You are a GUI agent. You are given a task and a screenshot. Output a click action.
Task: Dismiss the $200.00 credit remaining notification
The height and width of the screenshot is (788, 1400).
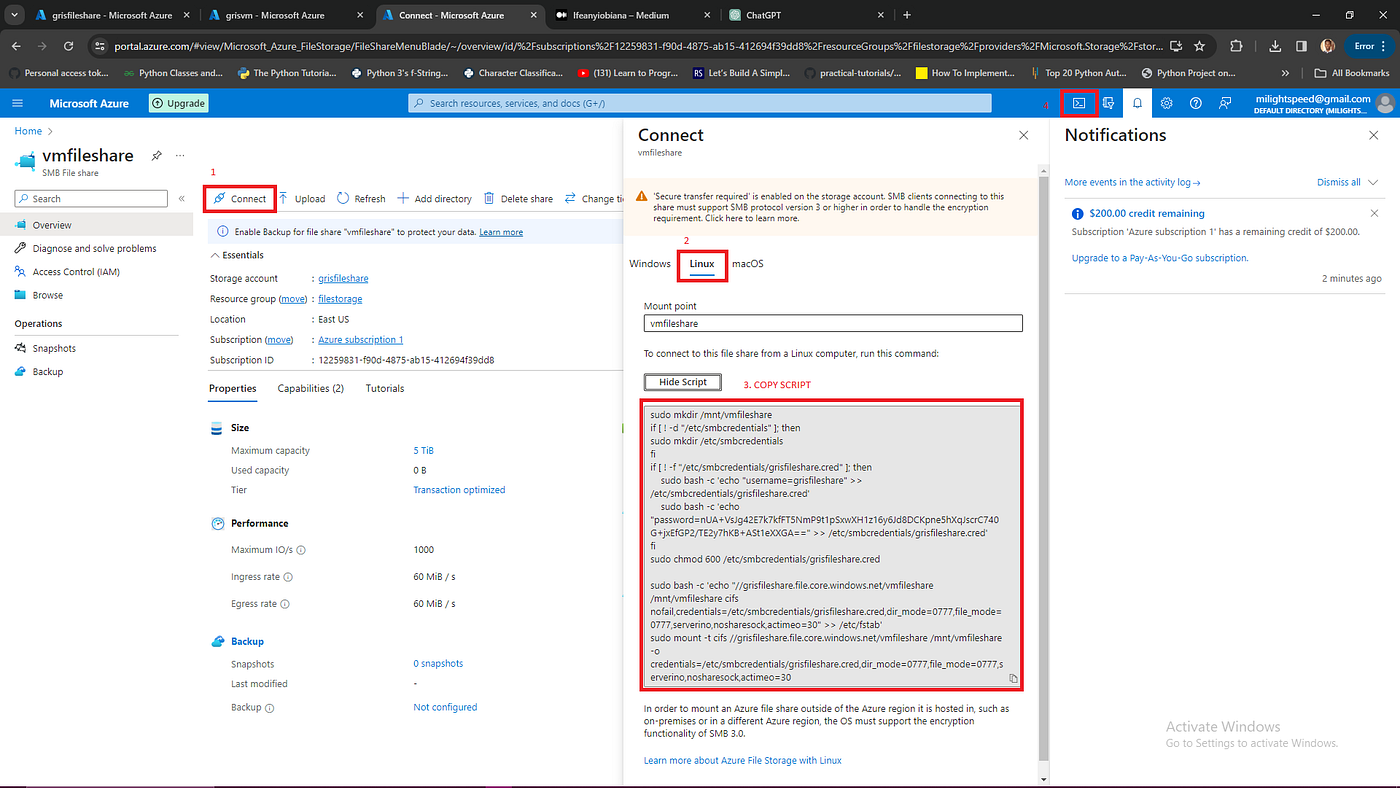[x=1374, y=213]
